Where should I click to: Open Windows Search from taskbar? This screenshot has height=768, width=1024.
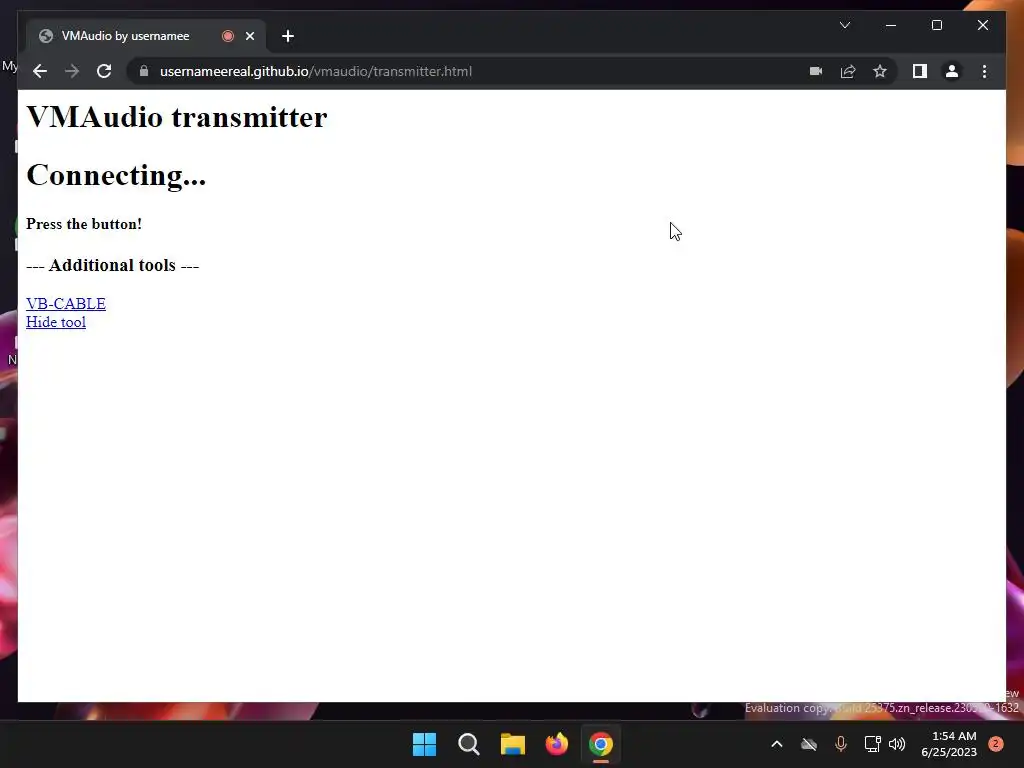click(x=468, y=744)
